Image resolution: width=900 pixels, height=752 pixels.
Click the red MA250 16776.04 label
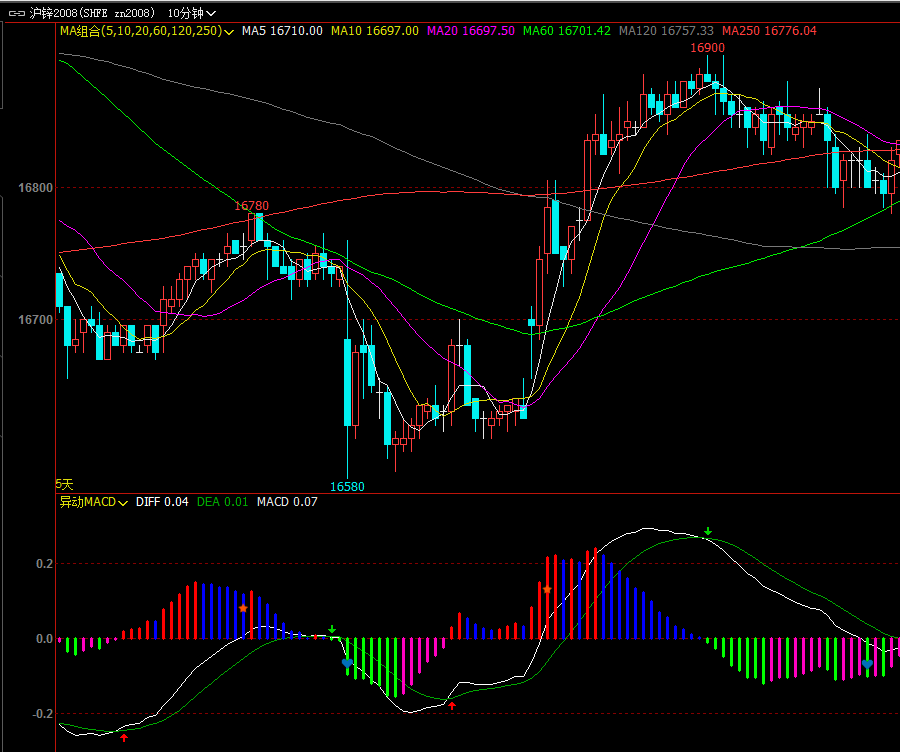point(769,31)
